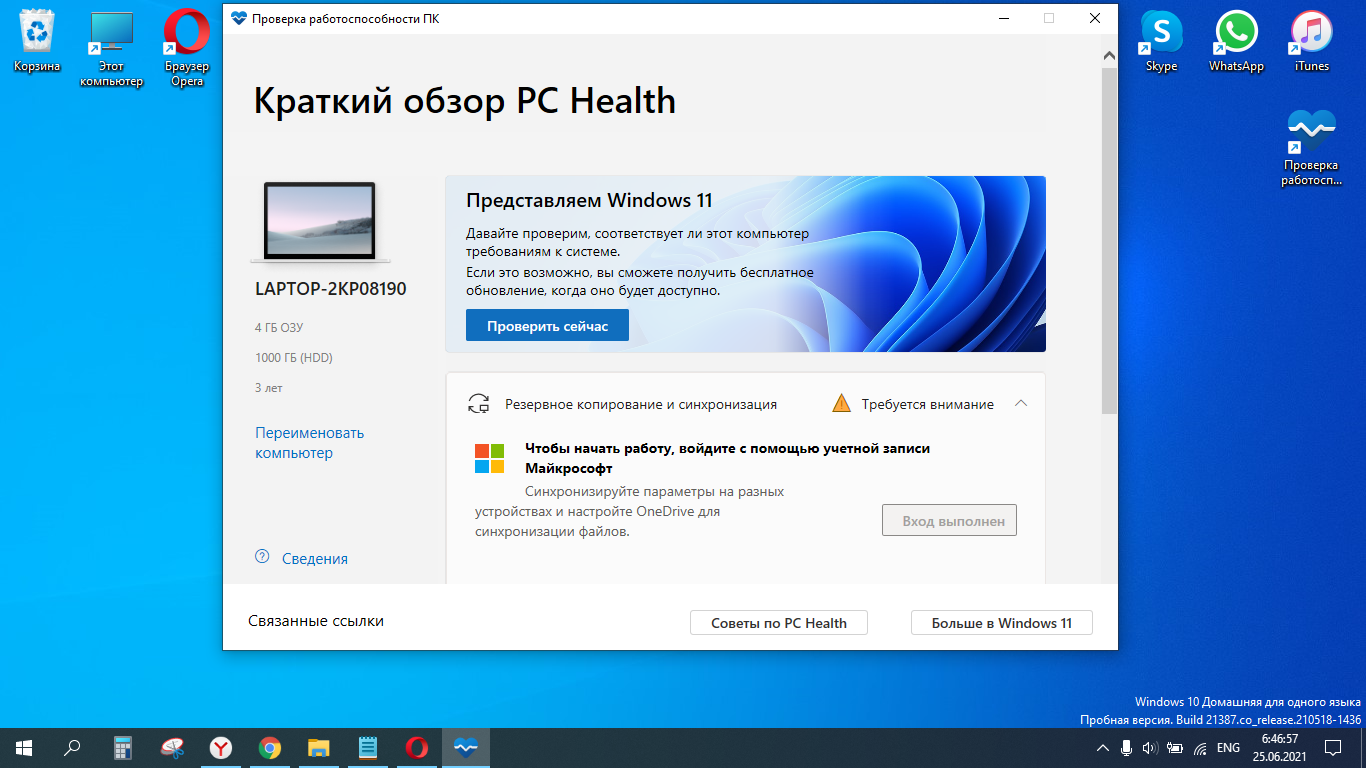Open the Этот компьютер desktop icon
The width and height of the screenshot is (1366, 768).
pyautogui.click(x=111, y=48)
